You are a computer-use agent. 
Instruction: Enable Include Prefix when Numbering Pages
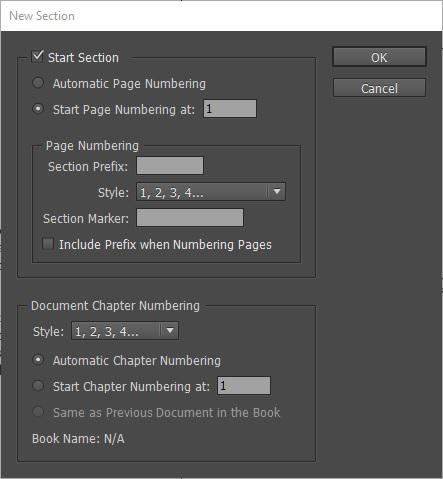coord(48,244)
